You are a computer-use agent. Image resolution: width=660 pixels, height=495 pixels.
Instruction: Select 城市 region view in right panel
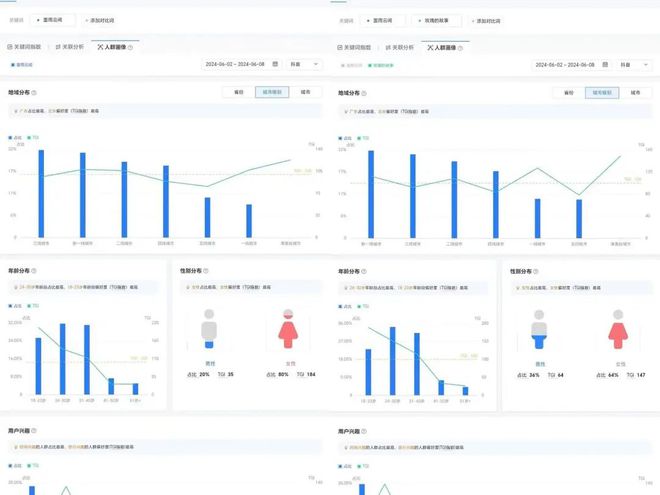636,93
